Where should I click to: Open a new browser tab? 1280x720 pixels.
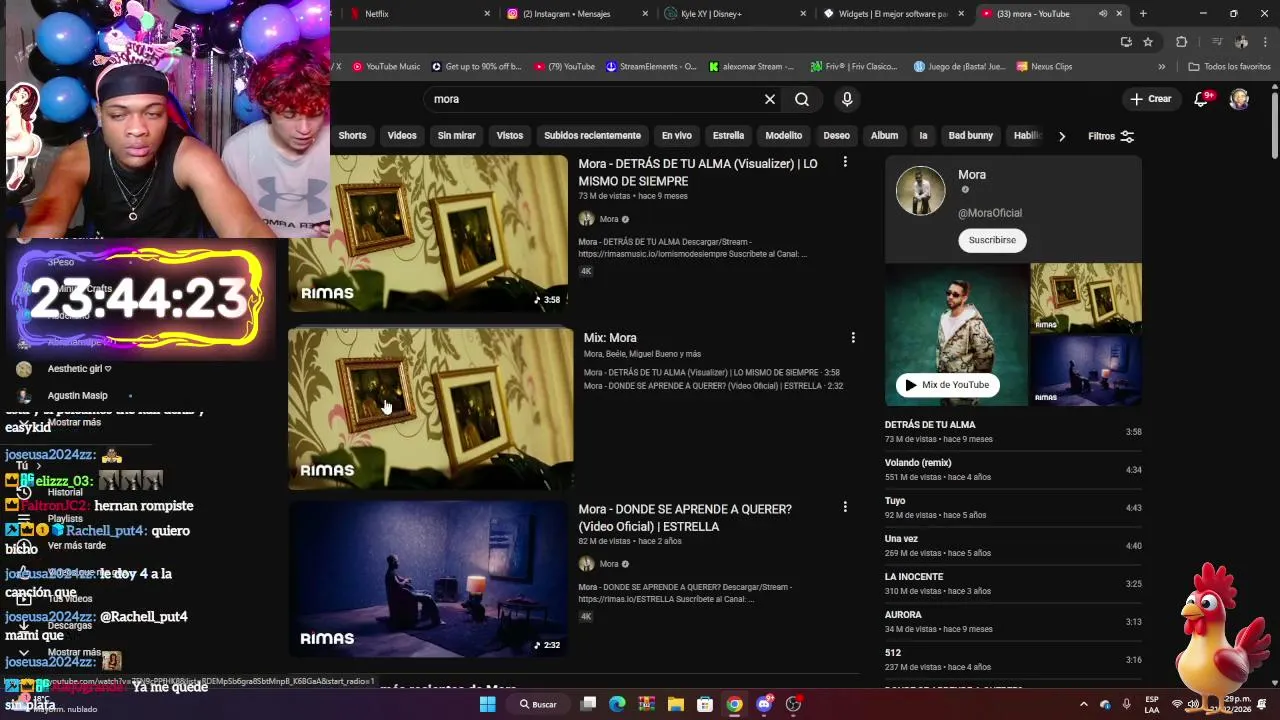tap(1143, 14)
